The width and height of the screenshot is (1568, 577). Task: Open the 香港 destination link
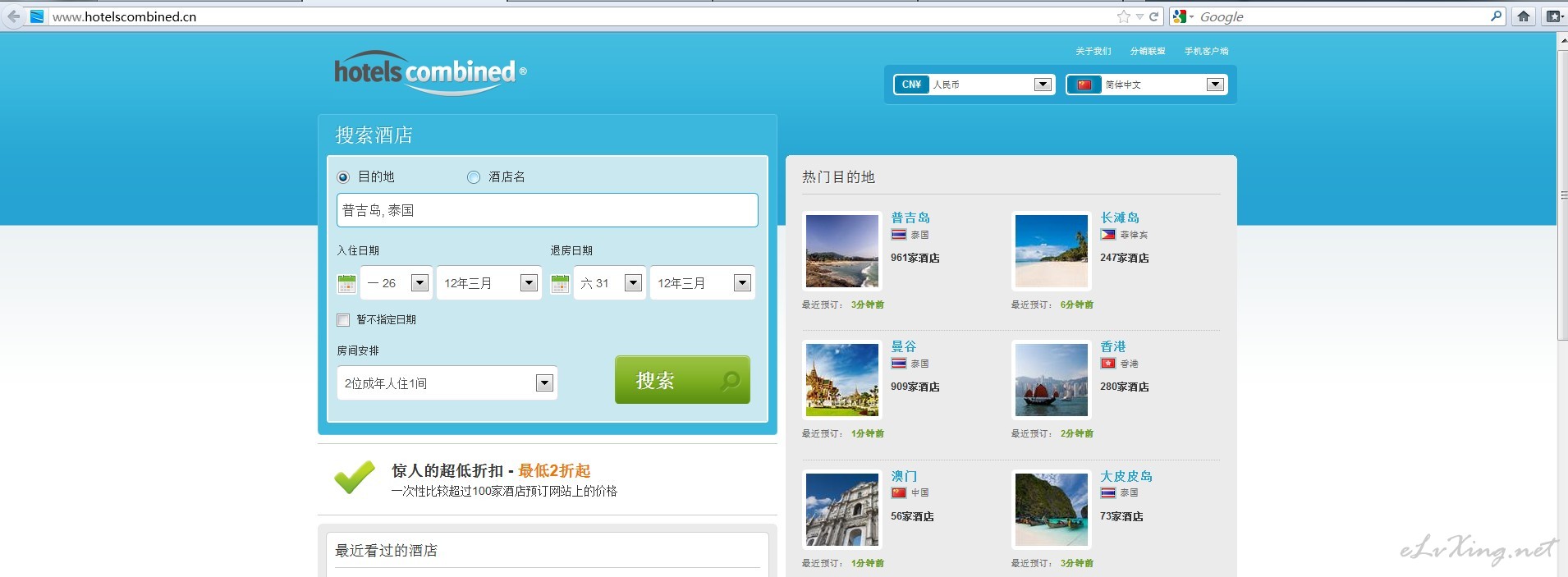tap(1113, 346)
